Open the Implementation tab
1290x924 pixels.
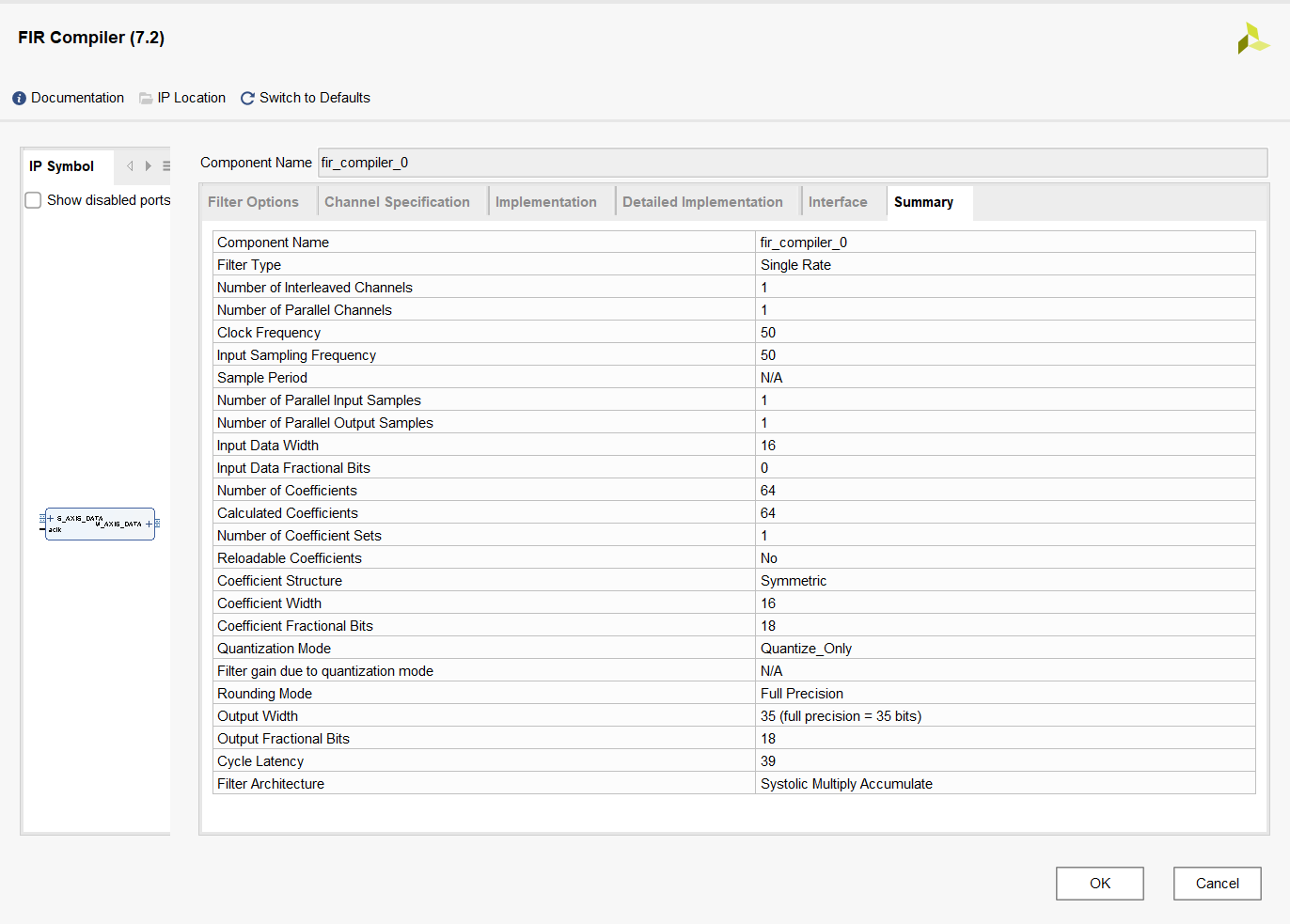click(x=546, y=202)
